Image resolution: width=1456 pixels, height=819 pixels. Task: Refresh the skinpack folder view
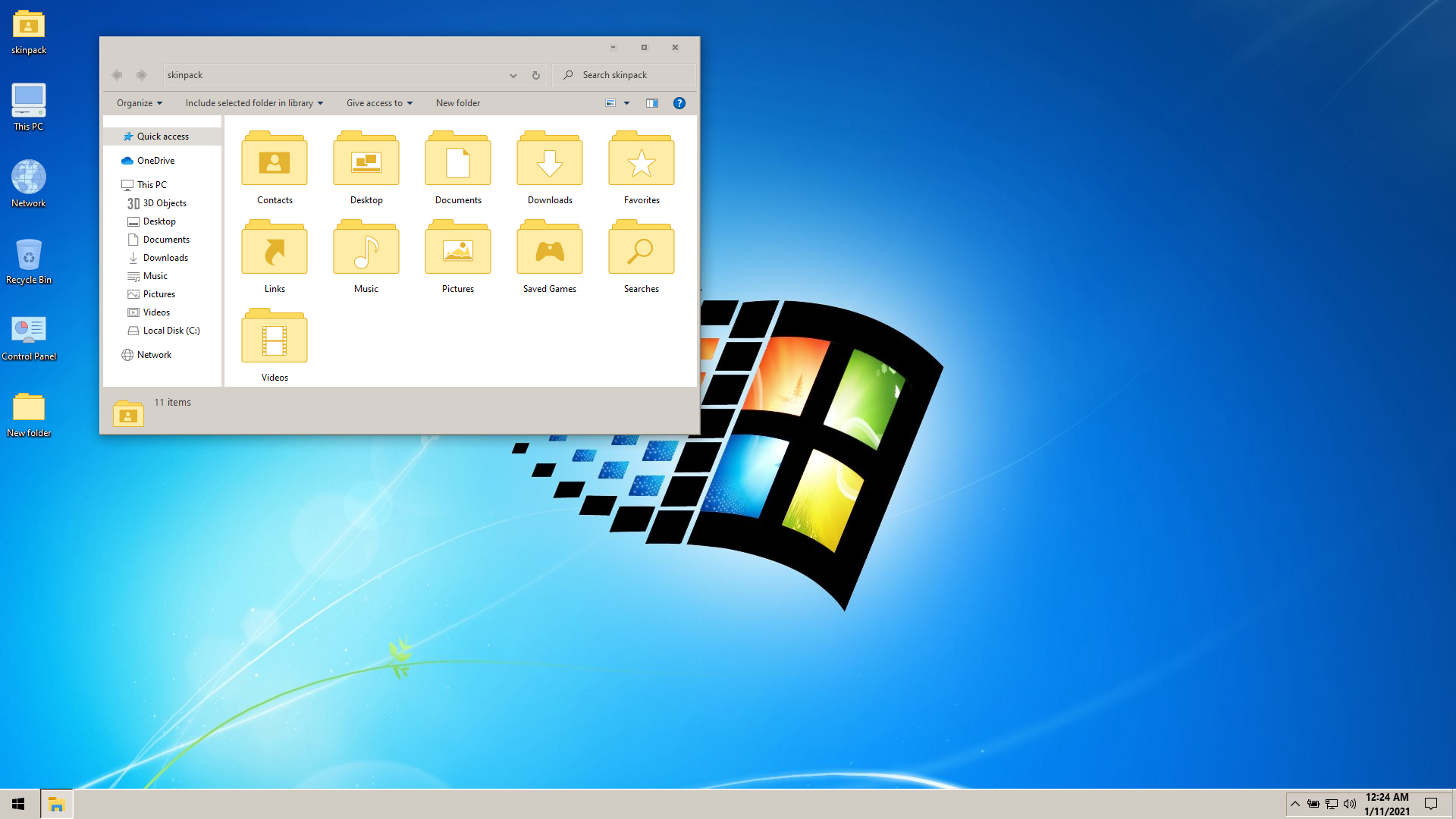pos(535,75)
